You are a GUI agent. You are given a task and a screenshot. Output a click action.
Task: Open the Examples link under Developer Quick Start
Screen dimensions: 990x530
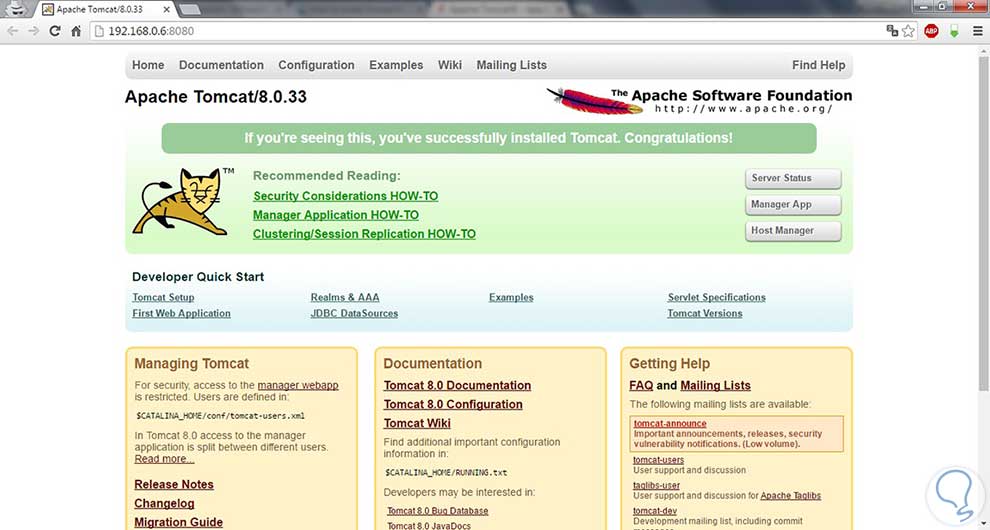(x=511, y=298)
